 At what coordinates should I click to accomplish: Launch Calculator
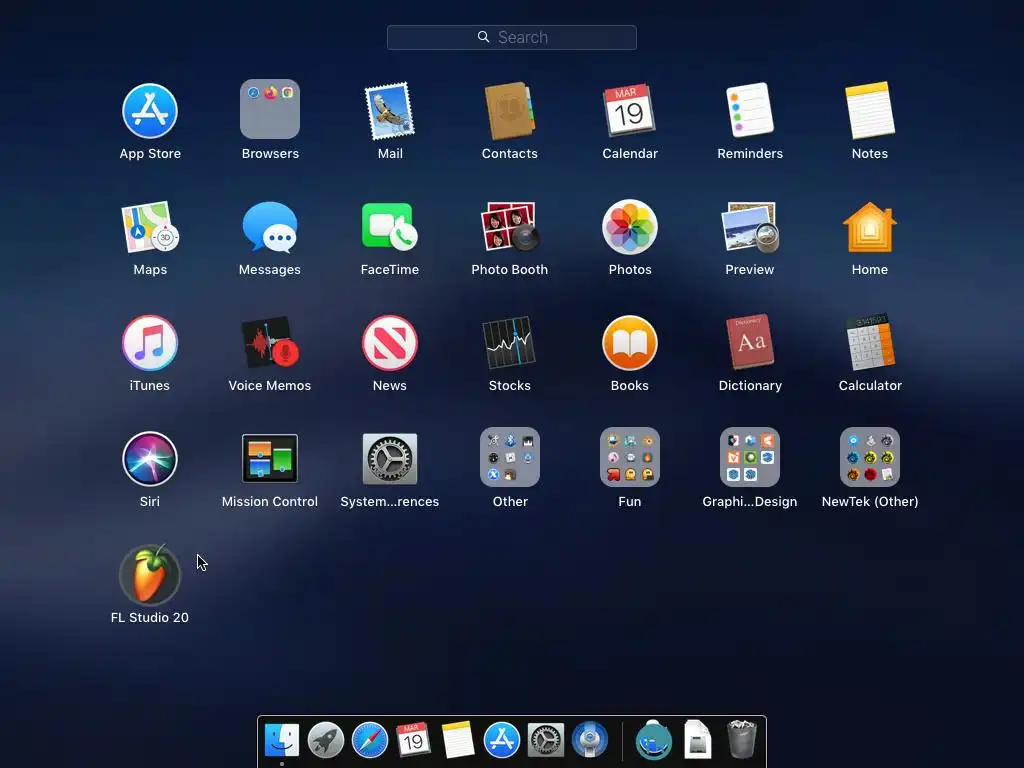[x=870, y=342]
